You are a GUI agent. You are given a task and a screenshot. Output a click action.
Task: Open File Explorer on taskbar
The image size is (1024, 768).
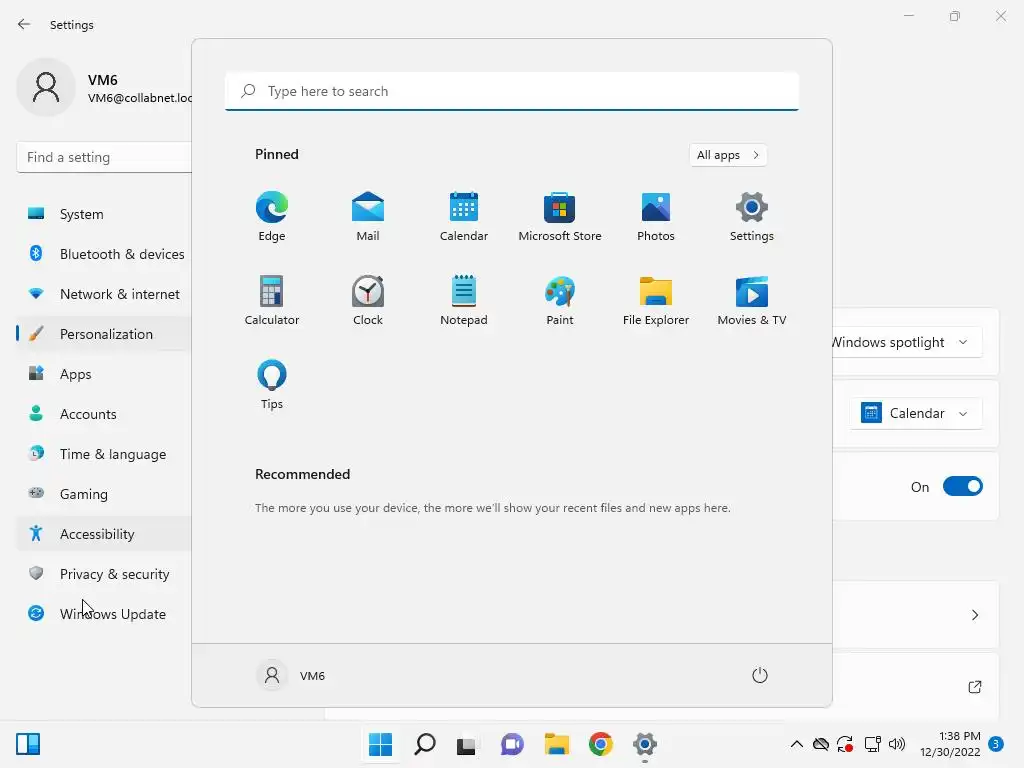coord(557,744)
